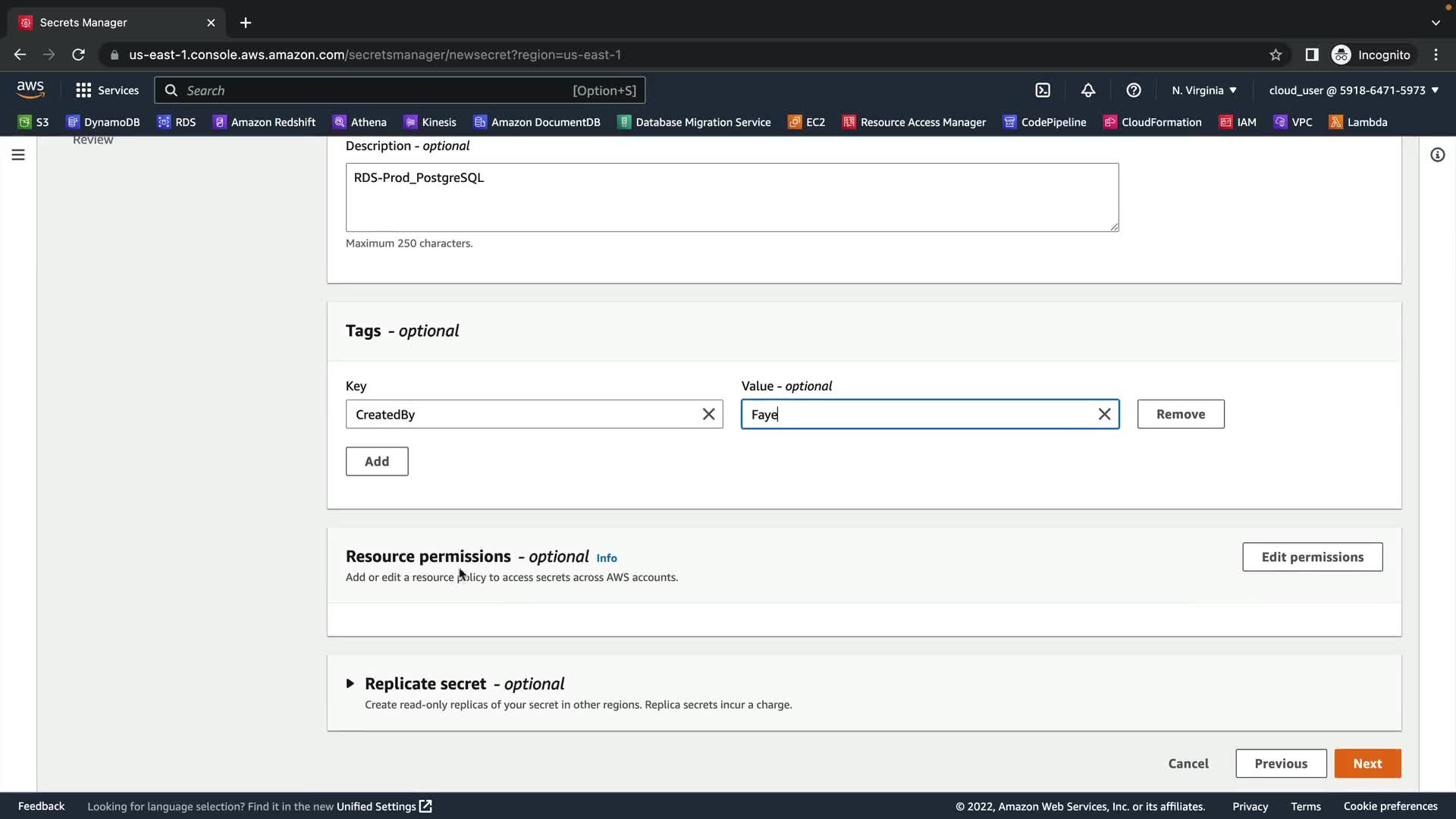
Task: Open the IAM bookmark shortcut
Action: click(1238, 122)
